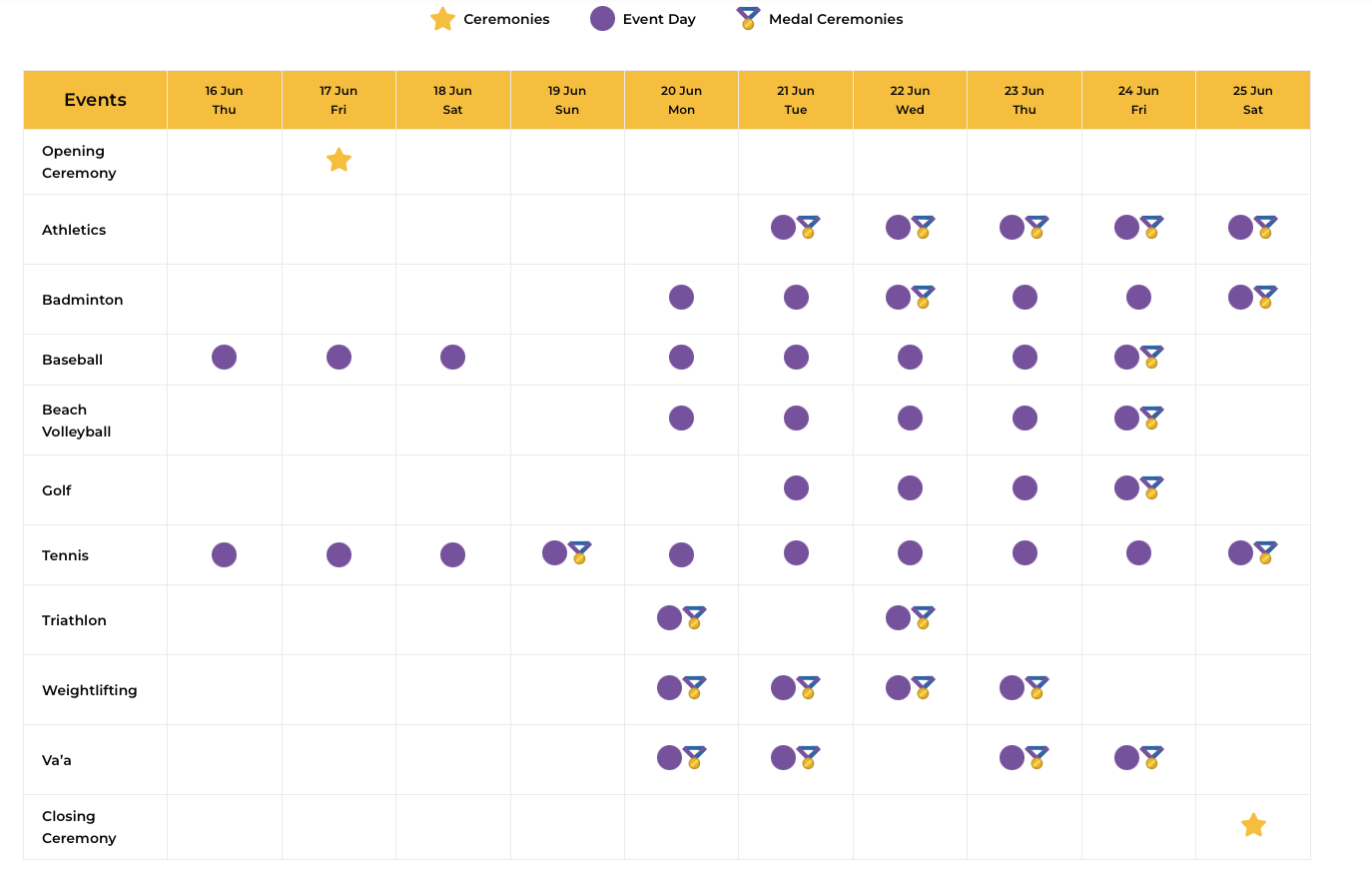Image resolution: width=1372 pixels, height=873 pixels.
Task: Select the 20 Jun Mon column header
Action: coord(681,100)
